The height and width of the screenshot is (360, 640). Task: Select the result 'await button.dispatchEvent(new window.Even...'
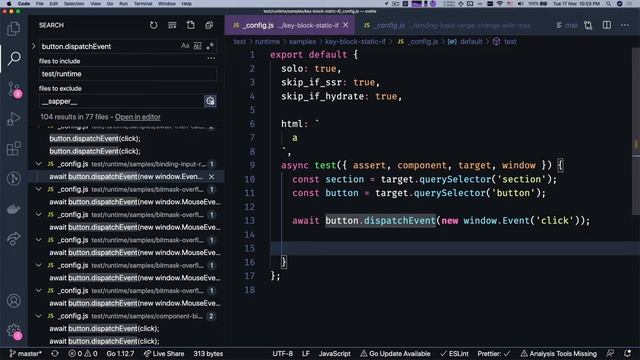pos(126,177)
